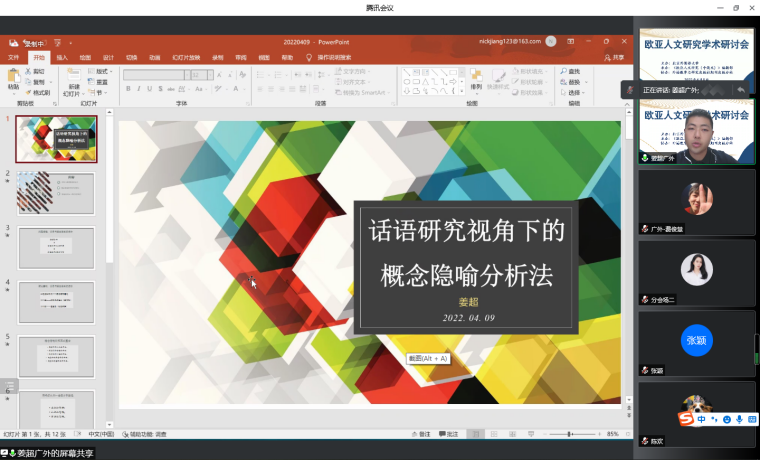The height and width of the screenshot is (460, 760).
Task: Click the Find (查找) icon
Action: (572, 71)
